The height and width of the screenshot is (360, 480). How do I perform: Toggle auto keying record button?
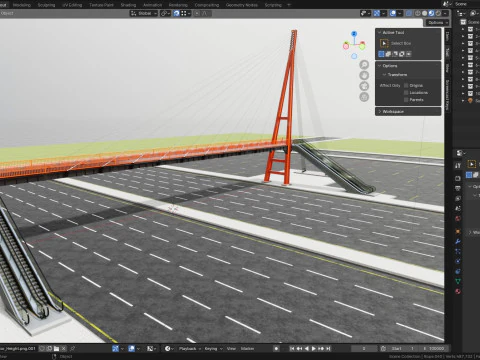point(276,349)
